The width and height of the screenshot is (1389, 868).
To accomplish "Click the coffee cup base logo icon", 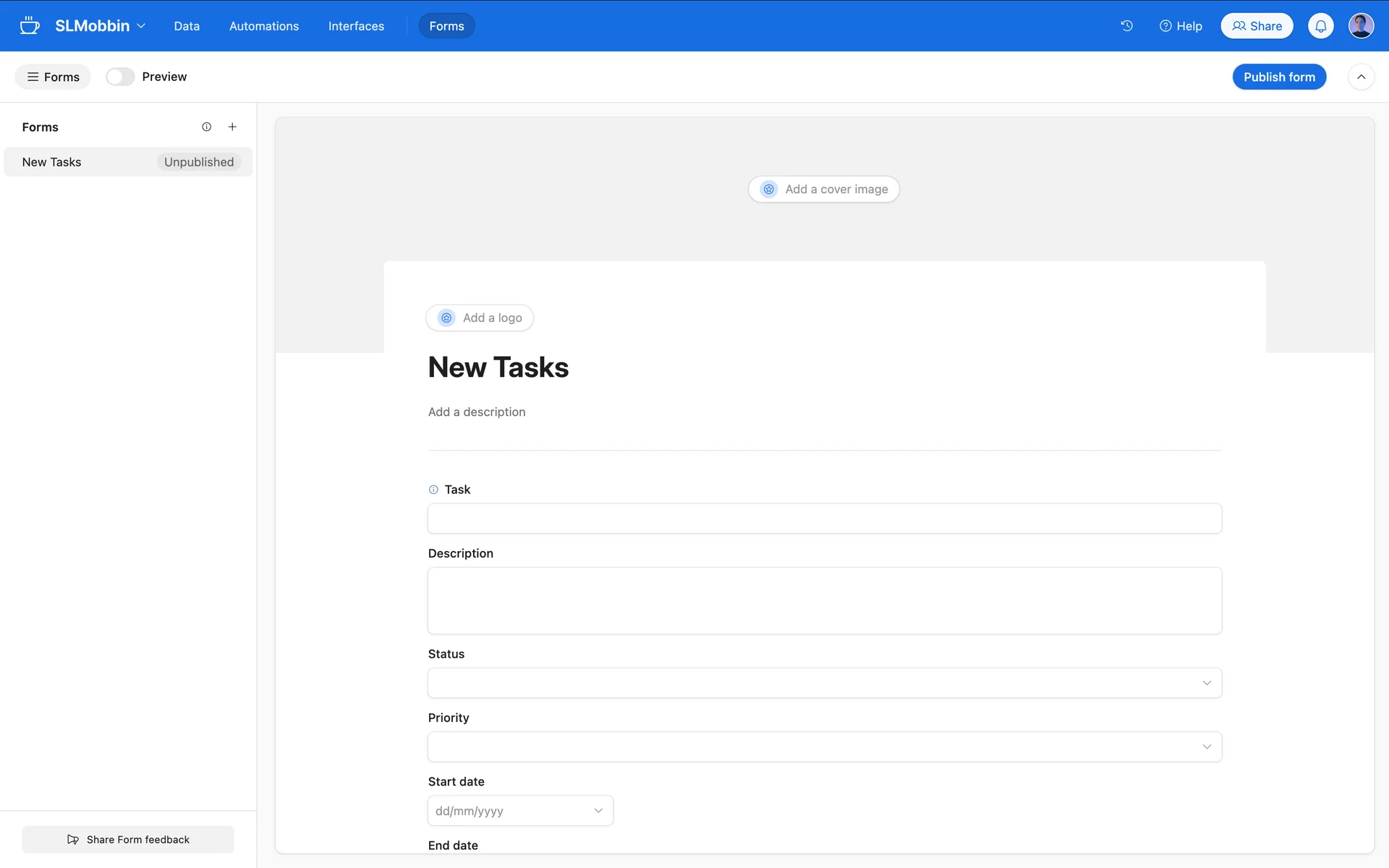I will pyautogui.click(x=29, y=26).
